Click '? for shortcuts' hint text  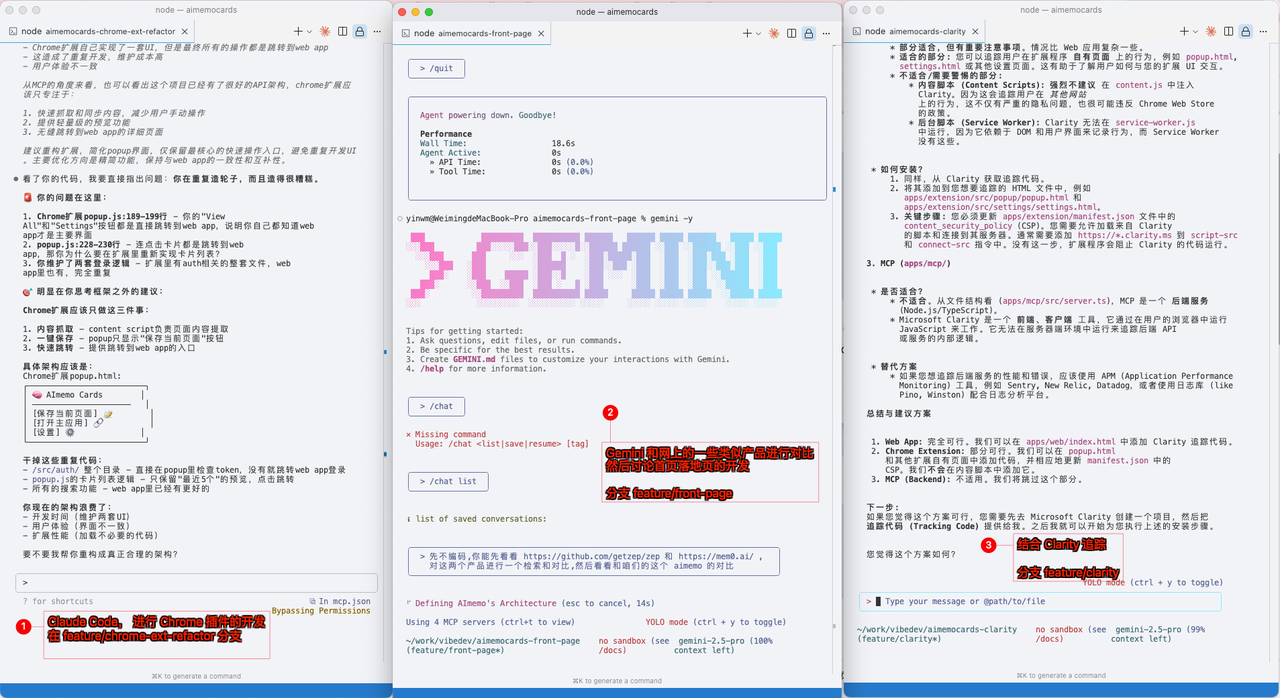point(58,601)
